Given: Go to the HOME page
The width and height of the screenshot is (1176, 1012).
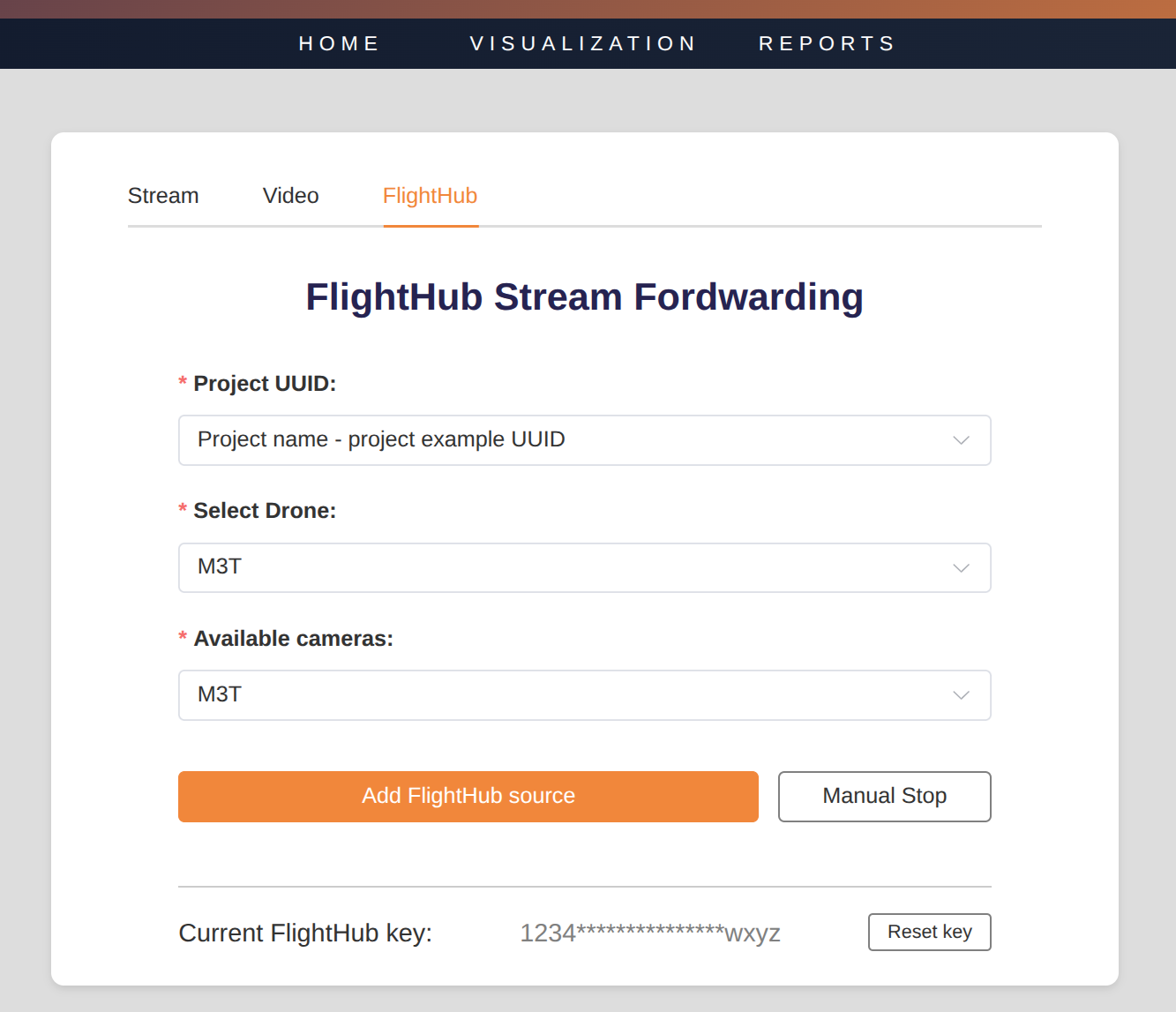Looking at the screenshot, I should pos(339,44).
